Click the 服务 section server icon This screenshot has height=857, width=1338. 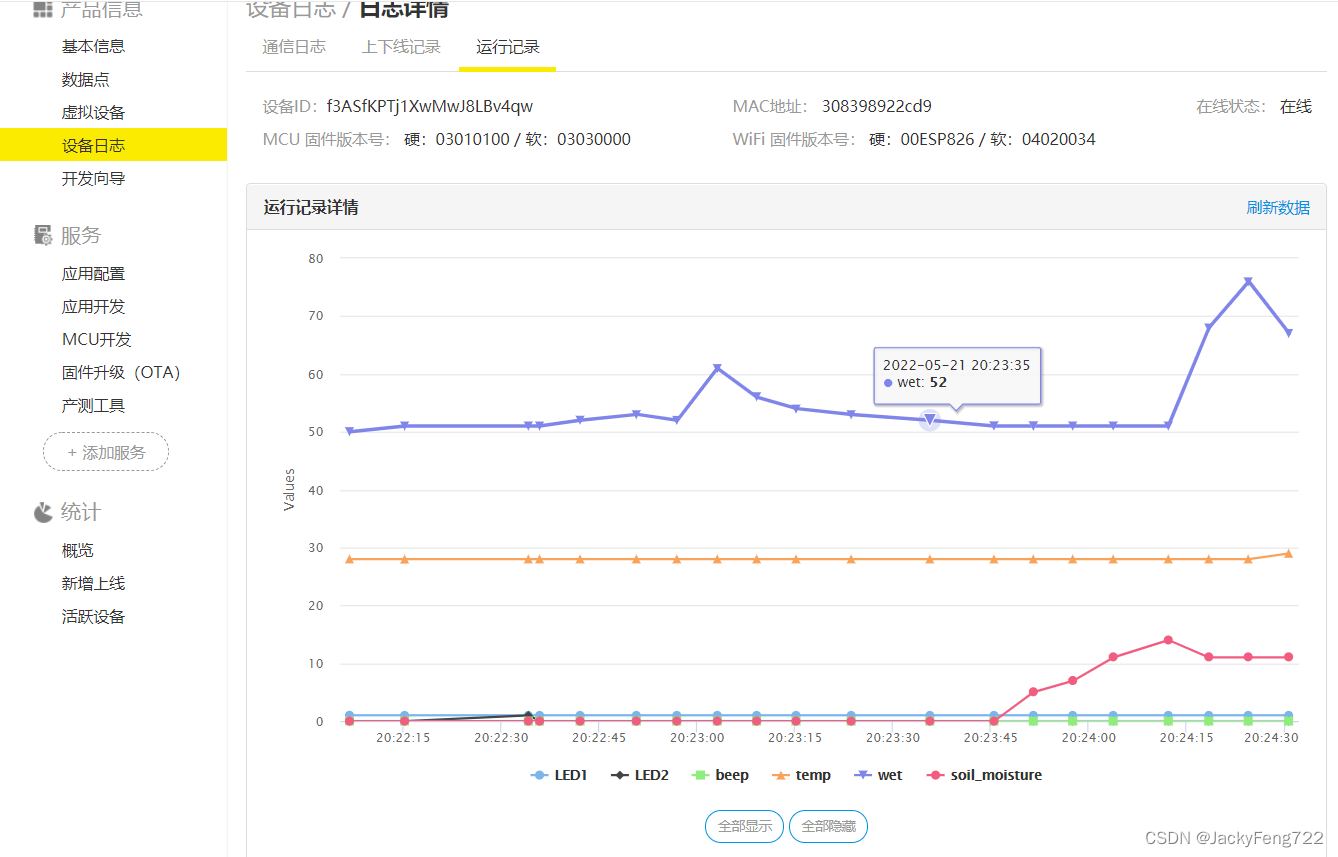(x=43, y=236)
